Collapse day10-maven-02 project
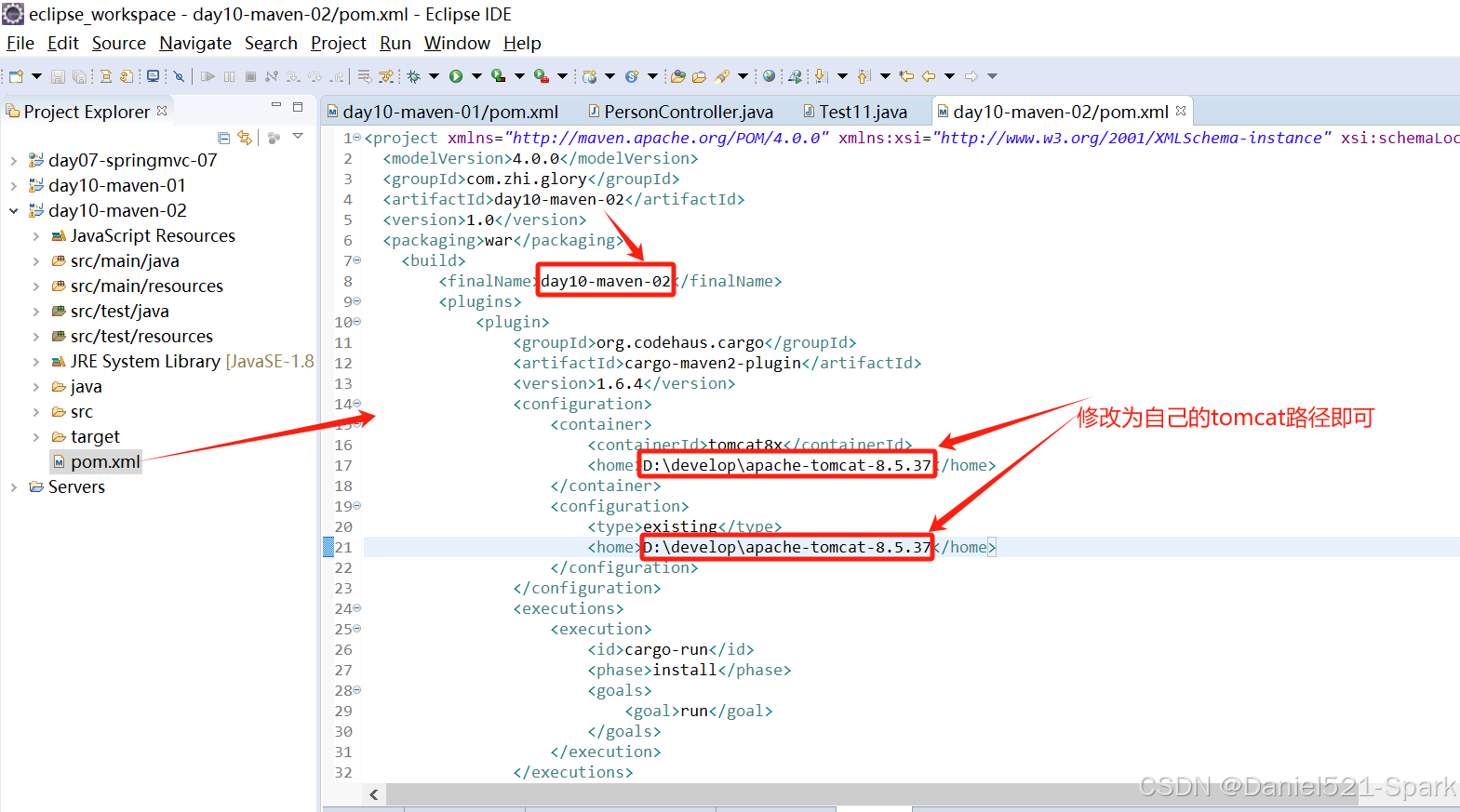The height and width of the screenshot is (812, 1460). click(x=14, y=211)
